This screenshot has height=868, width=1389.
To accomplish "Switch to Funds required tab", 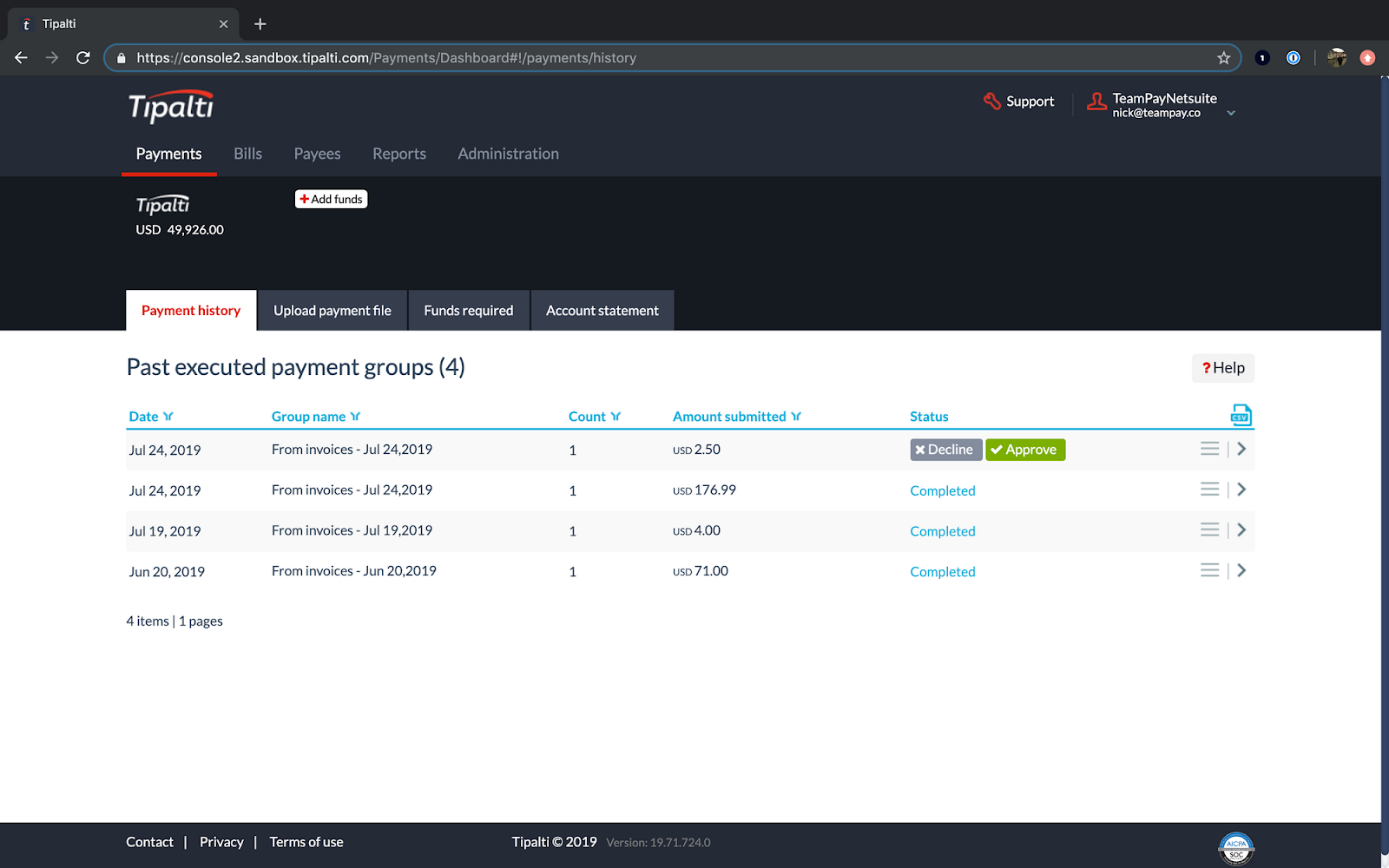I will click(469, 311).
